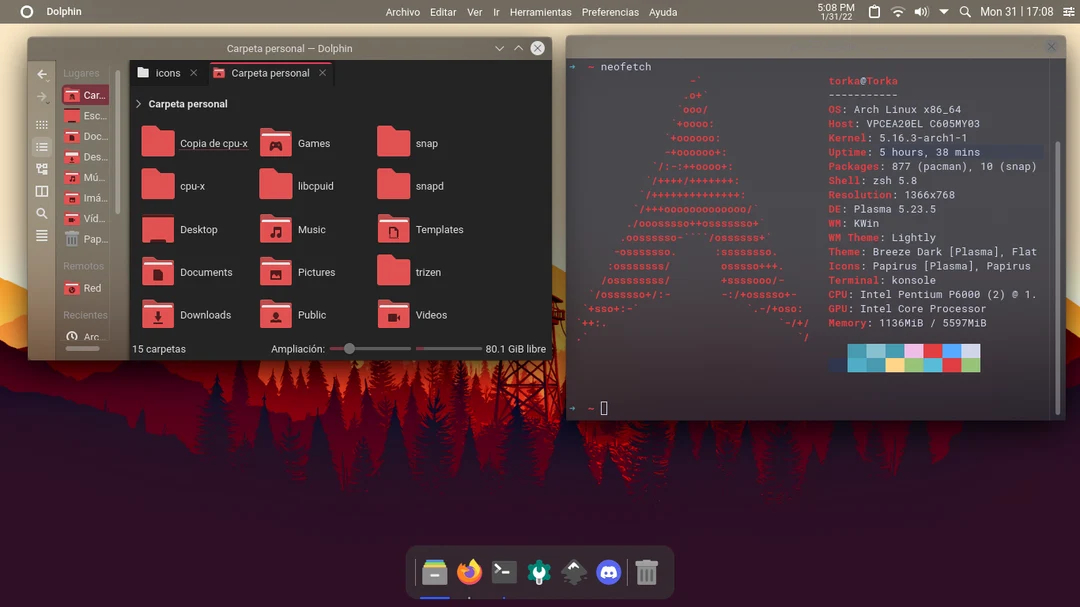
Task: Open the Trash icon in the dock
Action: (x=645, y=573)
